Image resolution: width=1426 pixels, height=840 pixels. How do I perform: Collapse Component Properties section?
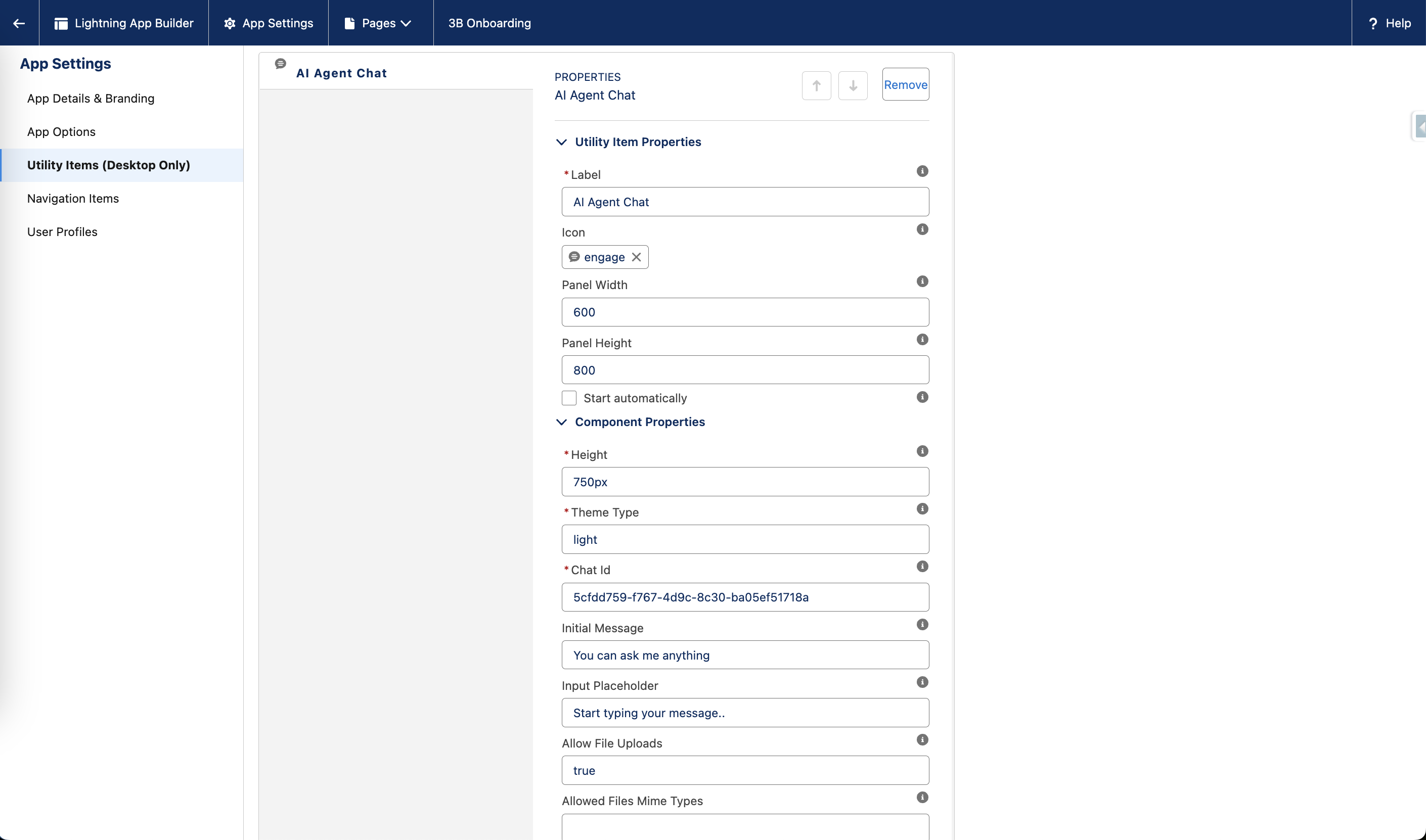[x=561, y=422]
